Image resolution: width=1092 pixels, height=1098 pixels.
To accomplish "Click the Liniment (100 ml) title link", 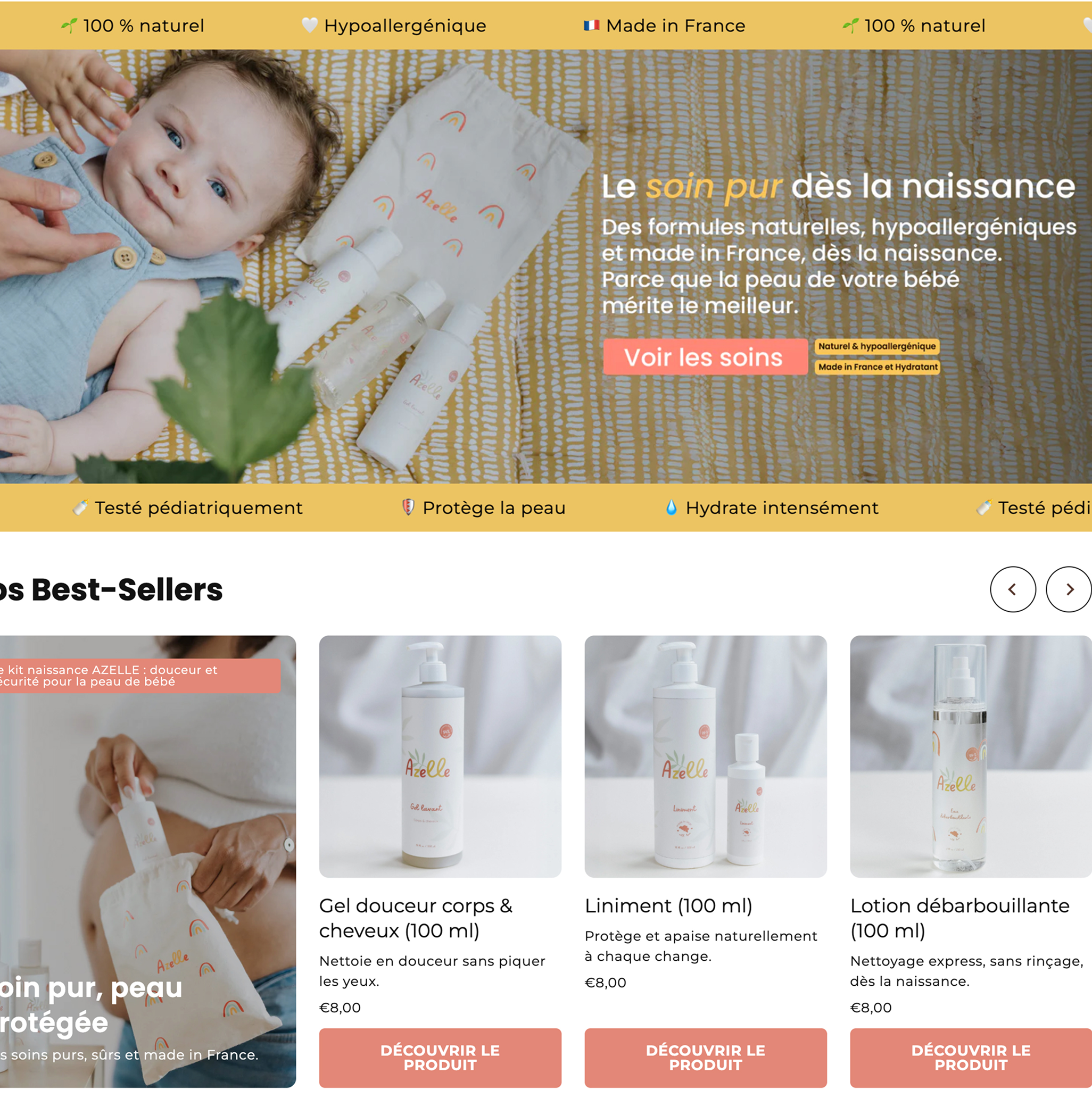I will pos(668,906).
